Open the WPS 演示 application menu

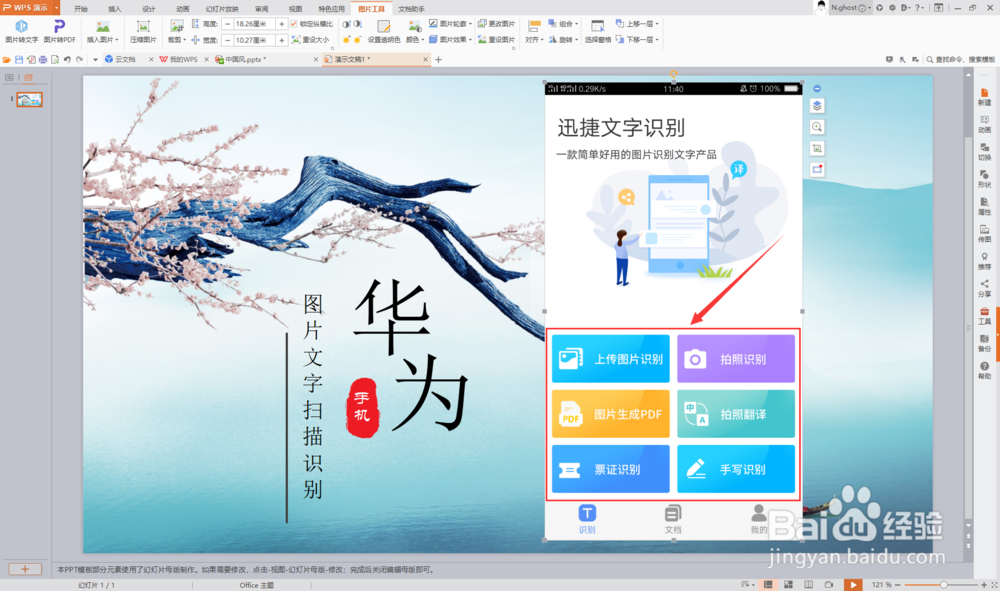tap(30, 8)
